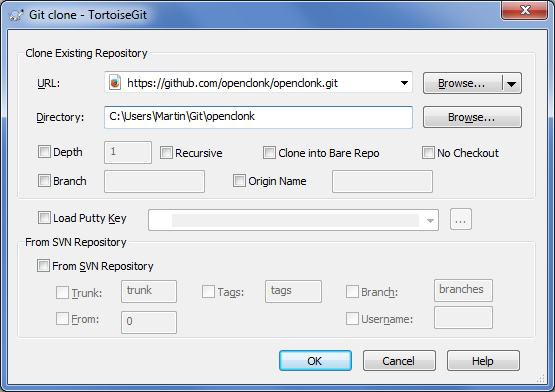The height and width of the screenshot is (392, 555).
Task: Click the From revision field
Action: tap(149, 322)
